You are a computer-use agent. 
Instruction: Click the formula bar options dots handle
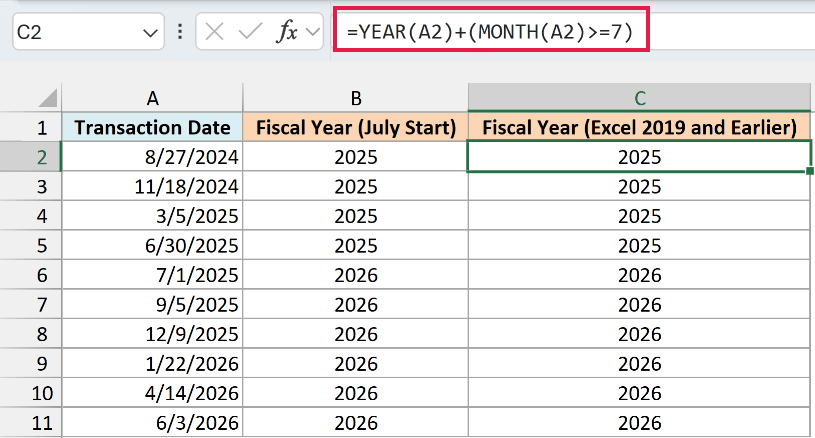[x=180, y=32]
